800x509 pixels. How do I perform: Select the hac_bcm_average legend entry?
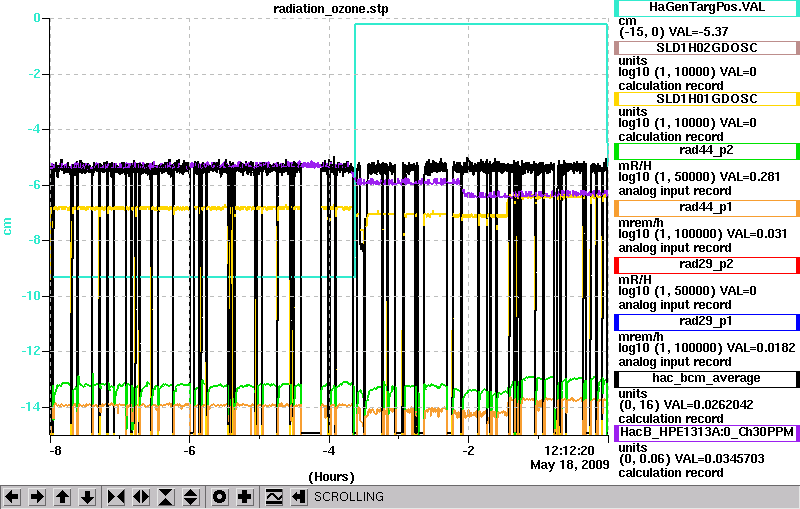pyautogui.click(x=707, y=378)
